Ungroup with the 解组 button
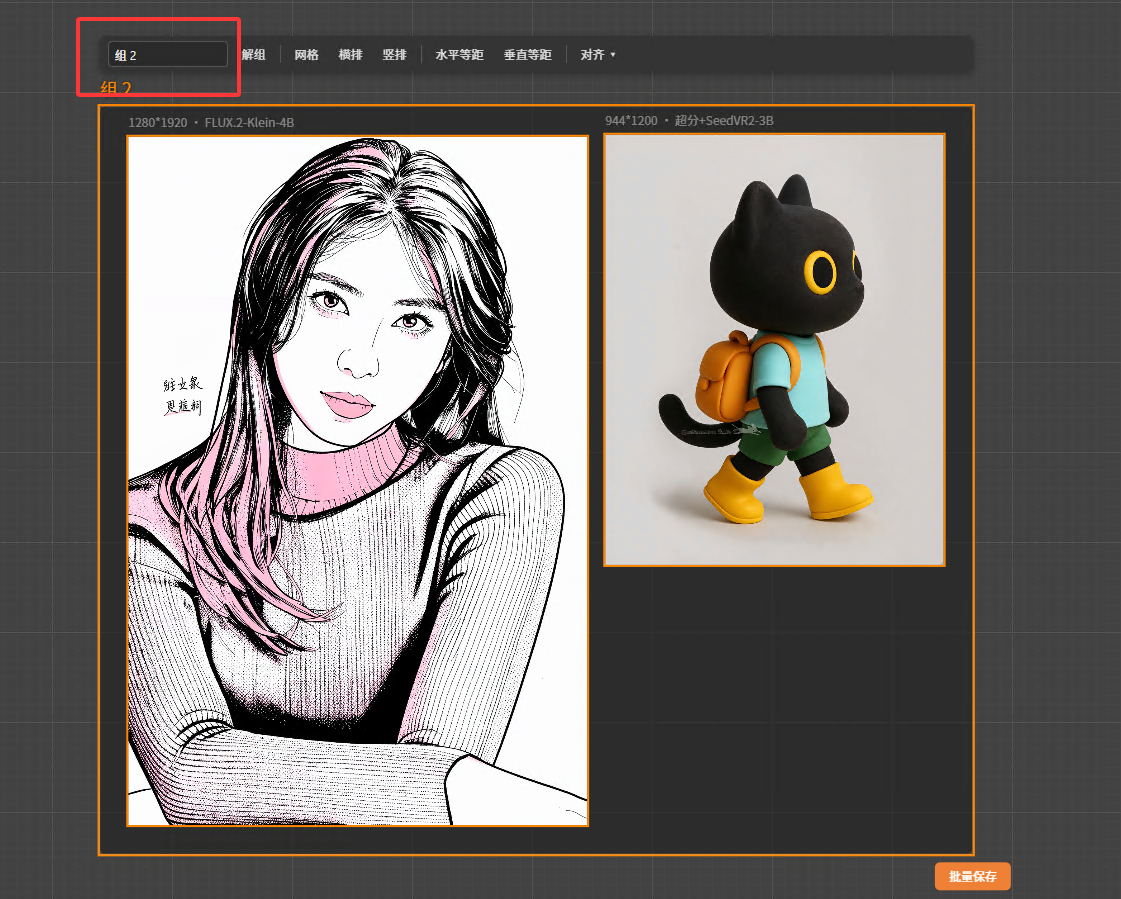The image size is (1121, 899). coord(254,54)
